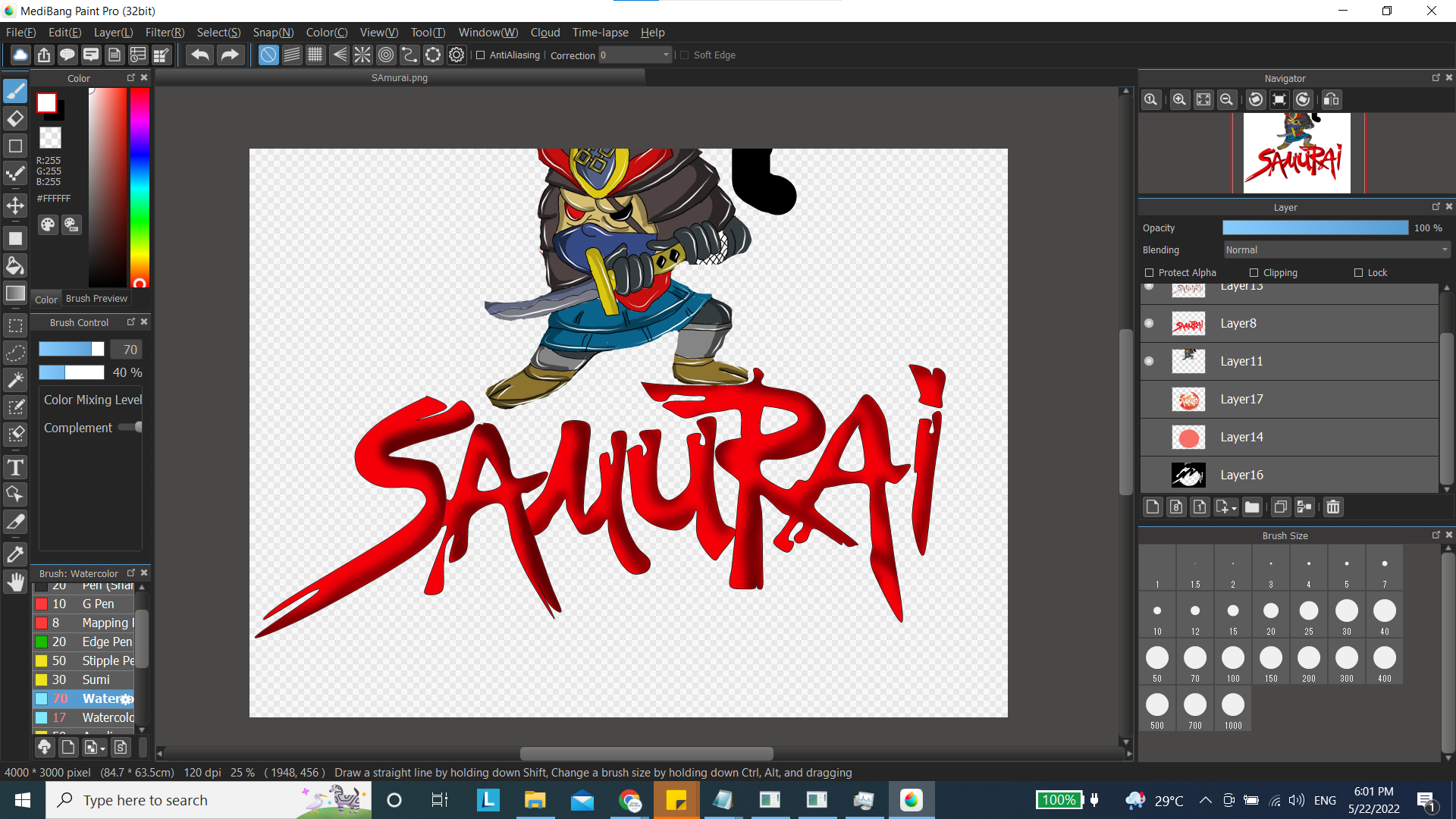The width and height of the screenshot is (1456, 819).
Task: Open the color palette icon in Color panel
Action: point(48,224)
